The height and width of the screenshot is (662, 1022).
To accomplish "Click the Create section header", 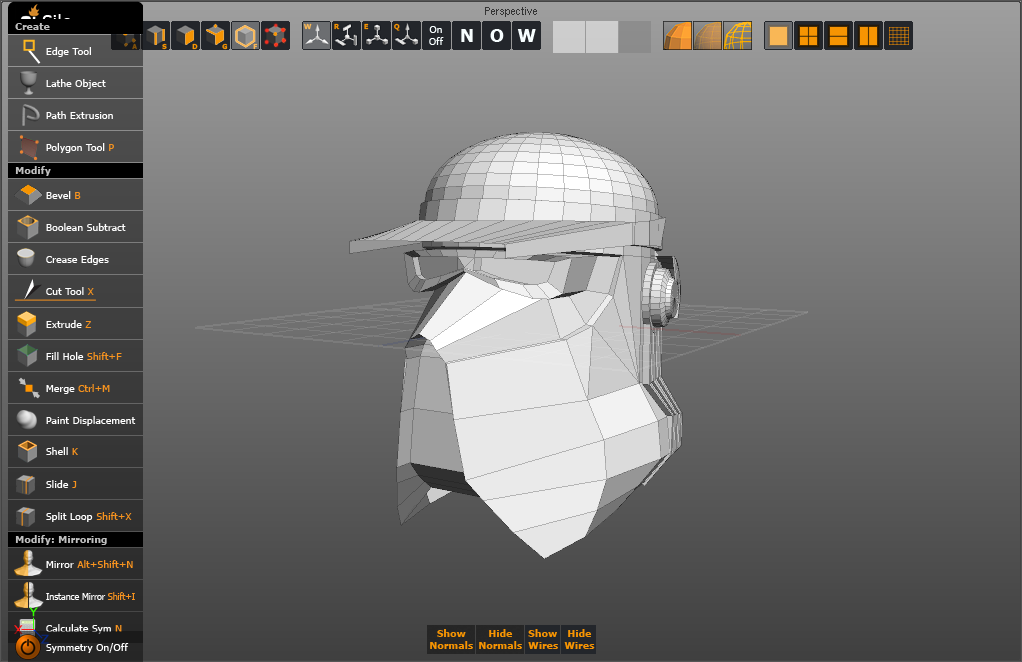I will (75, 27).
